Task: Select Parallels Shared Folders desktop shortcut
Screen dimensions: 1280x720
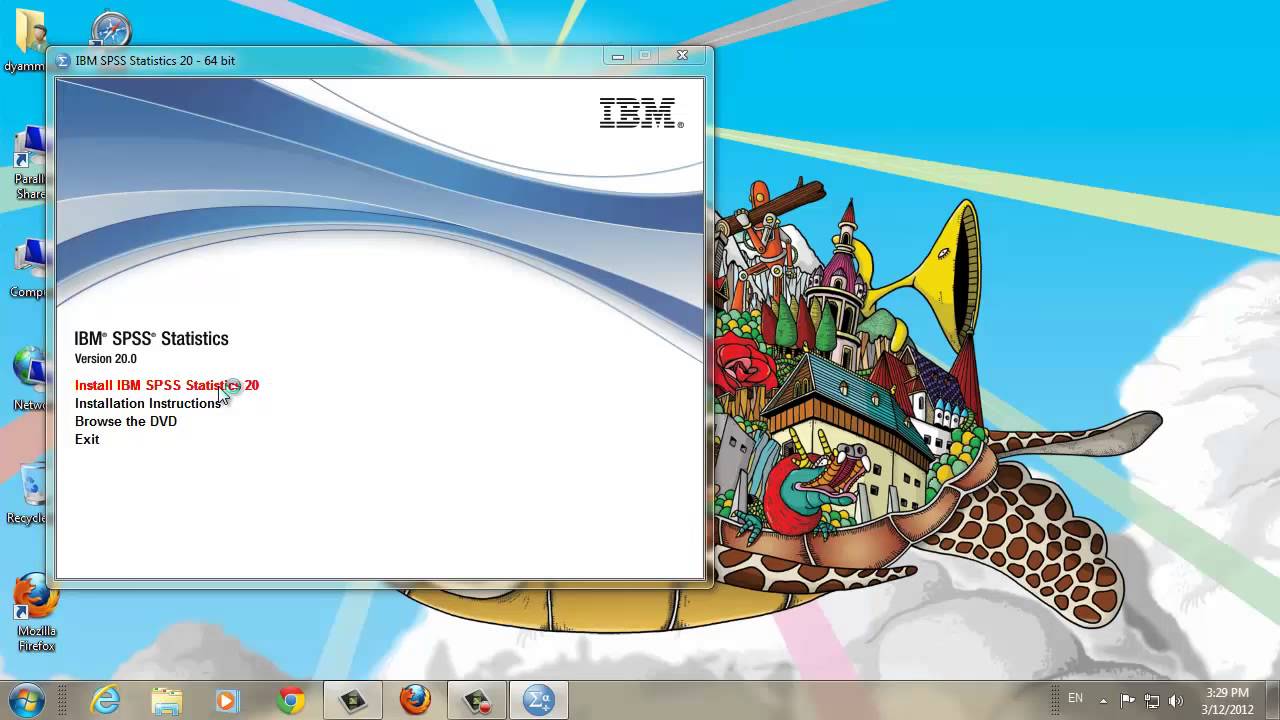Action: (30, 162)
